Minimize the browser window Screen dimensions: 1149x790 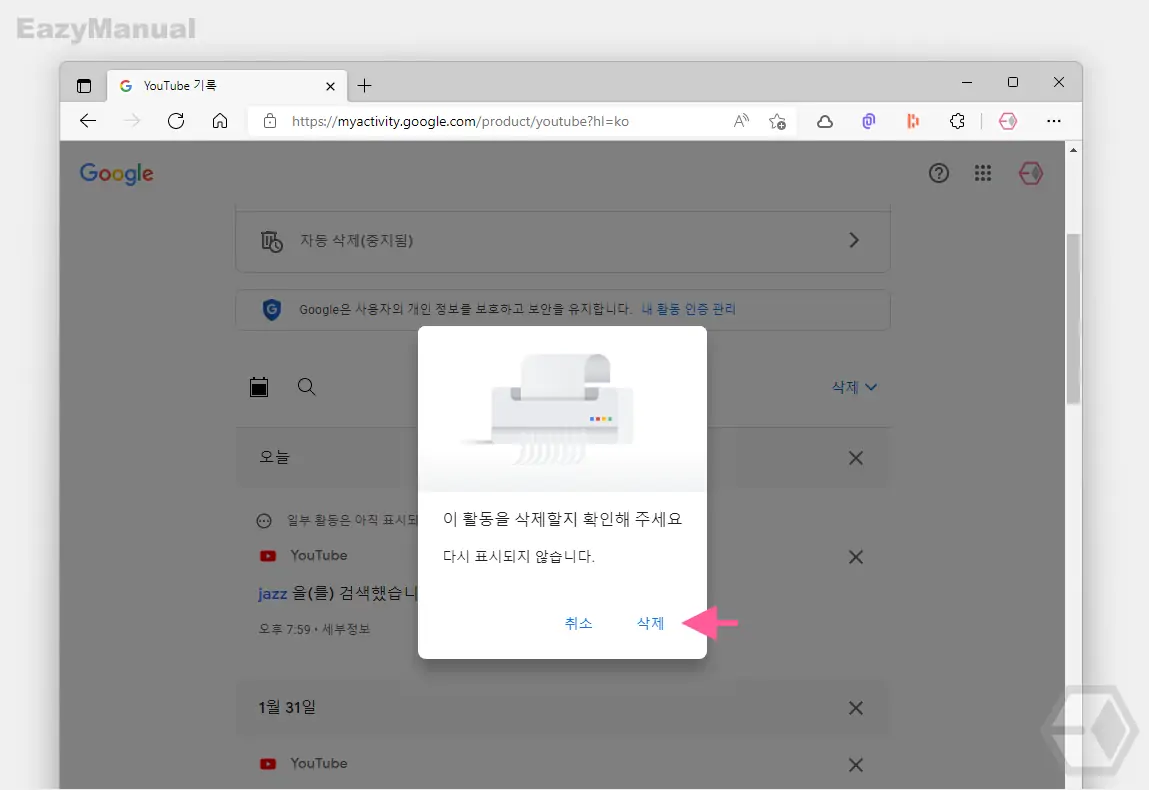[967, 82]
